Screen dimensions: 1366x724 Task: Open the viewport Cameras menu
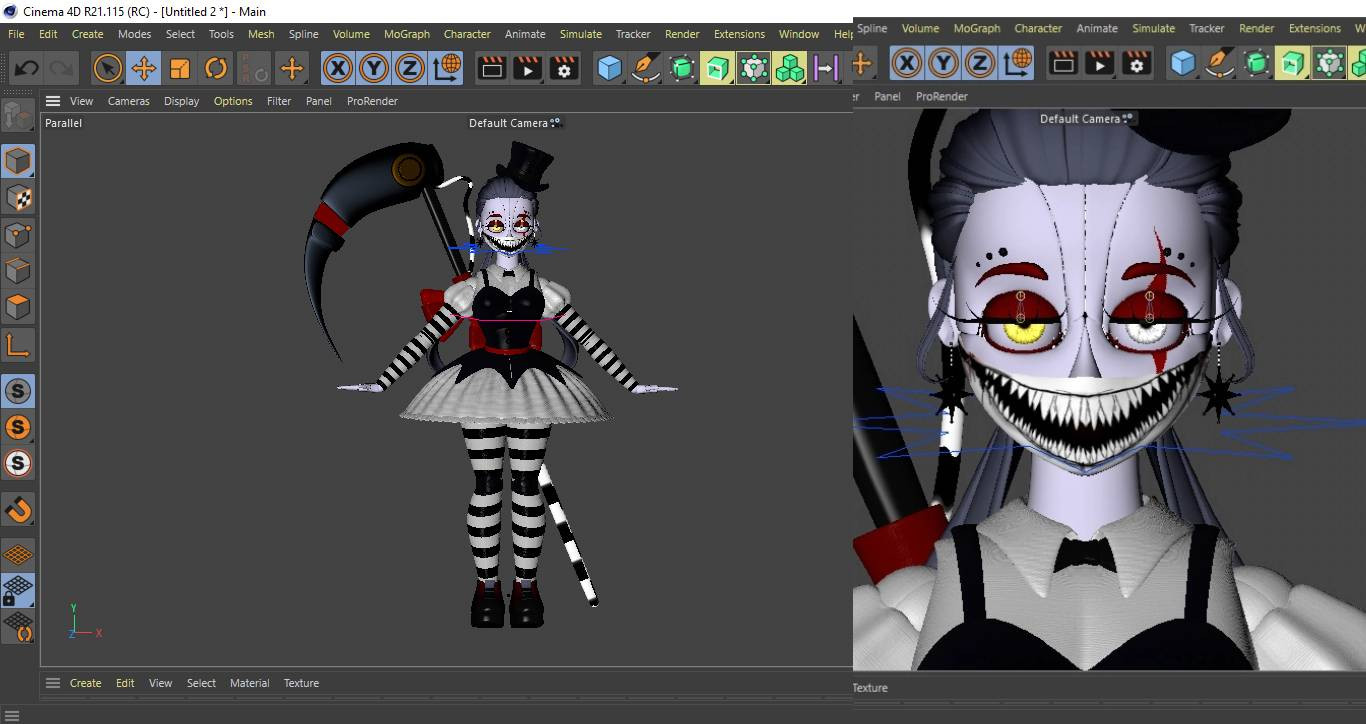(129, 101)
